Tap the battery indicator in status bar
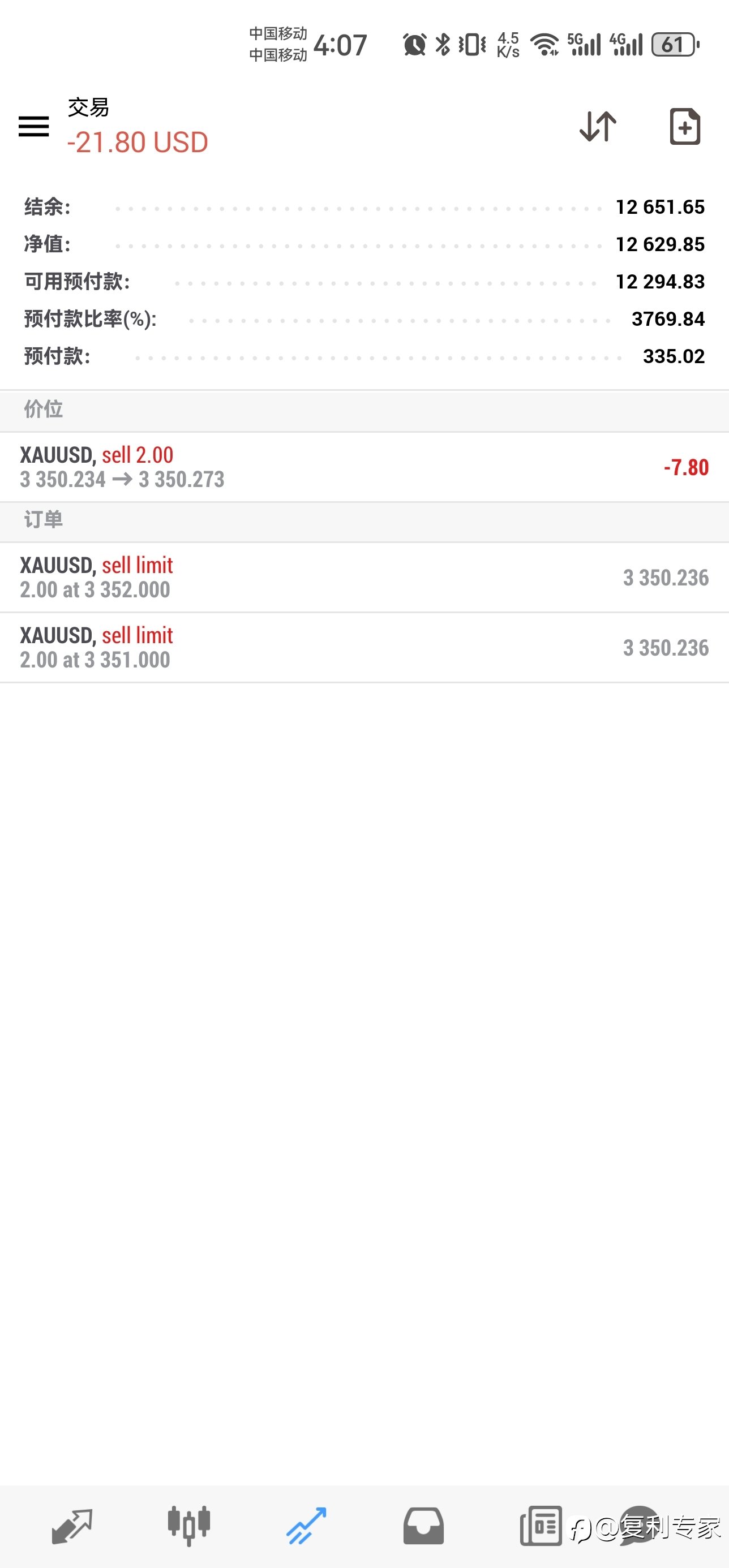The height and width of the screenshot is (1568, 729). tap(675, 45)
